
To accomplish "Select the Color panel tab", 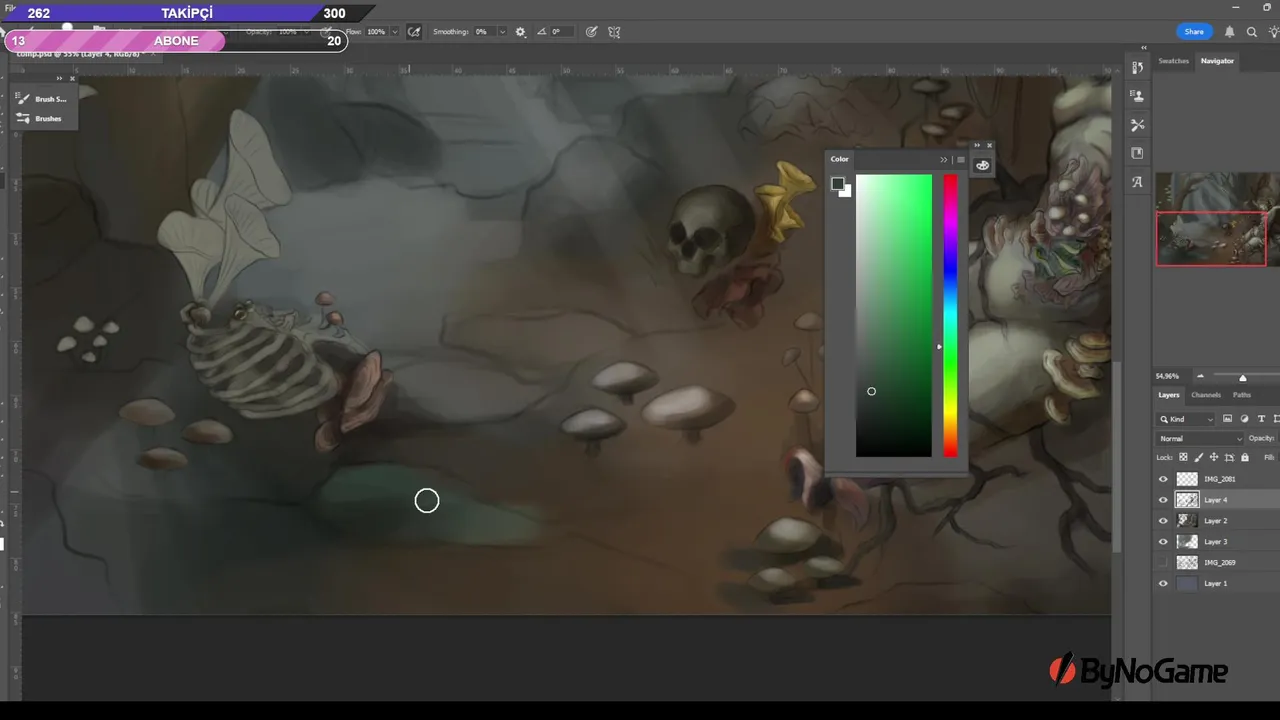I will (840, 159).
